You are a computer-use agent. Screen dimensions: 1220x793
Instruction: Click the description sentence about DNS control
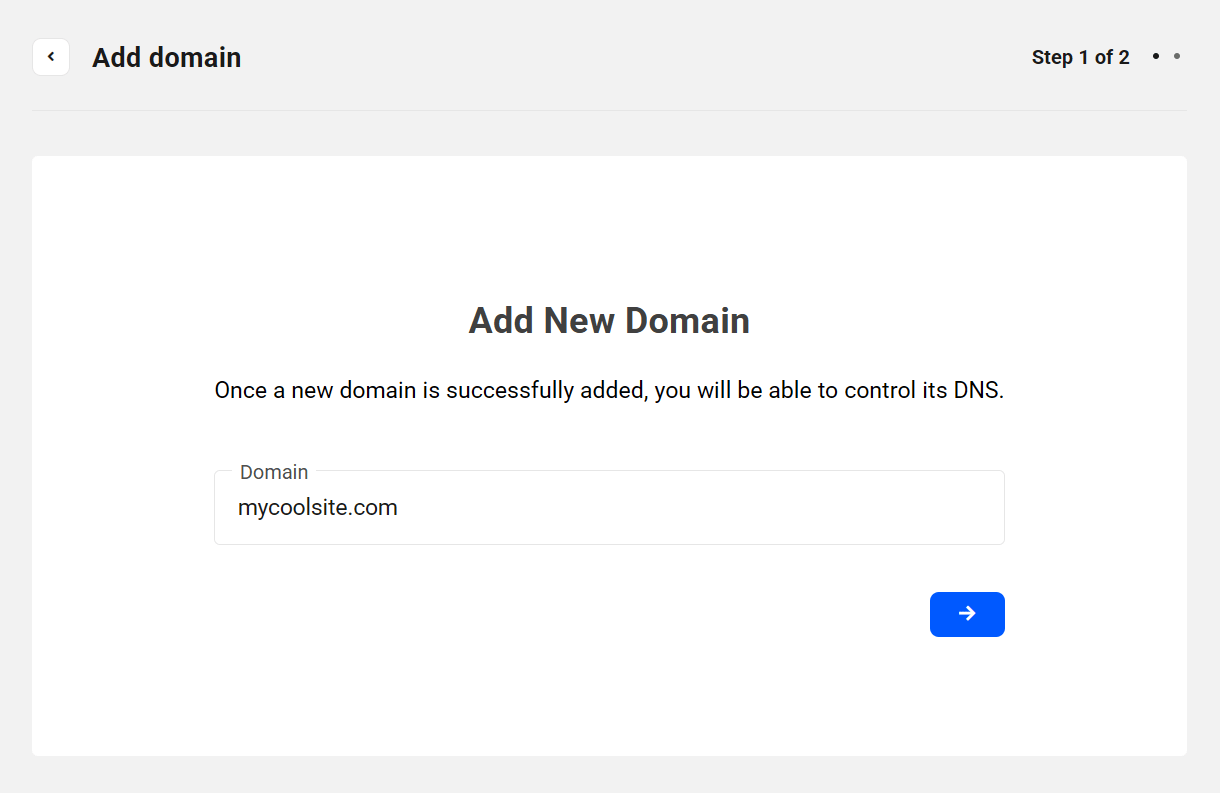[x=608, y=390]
